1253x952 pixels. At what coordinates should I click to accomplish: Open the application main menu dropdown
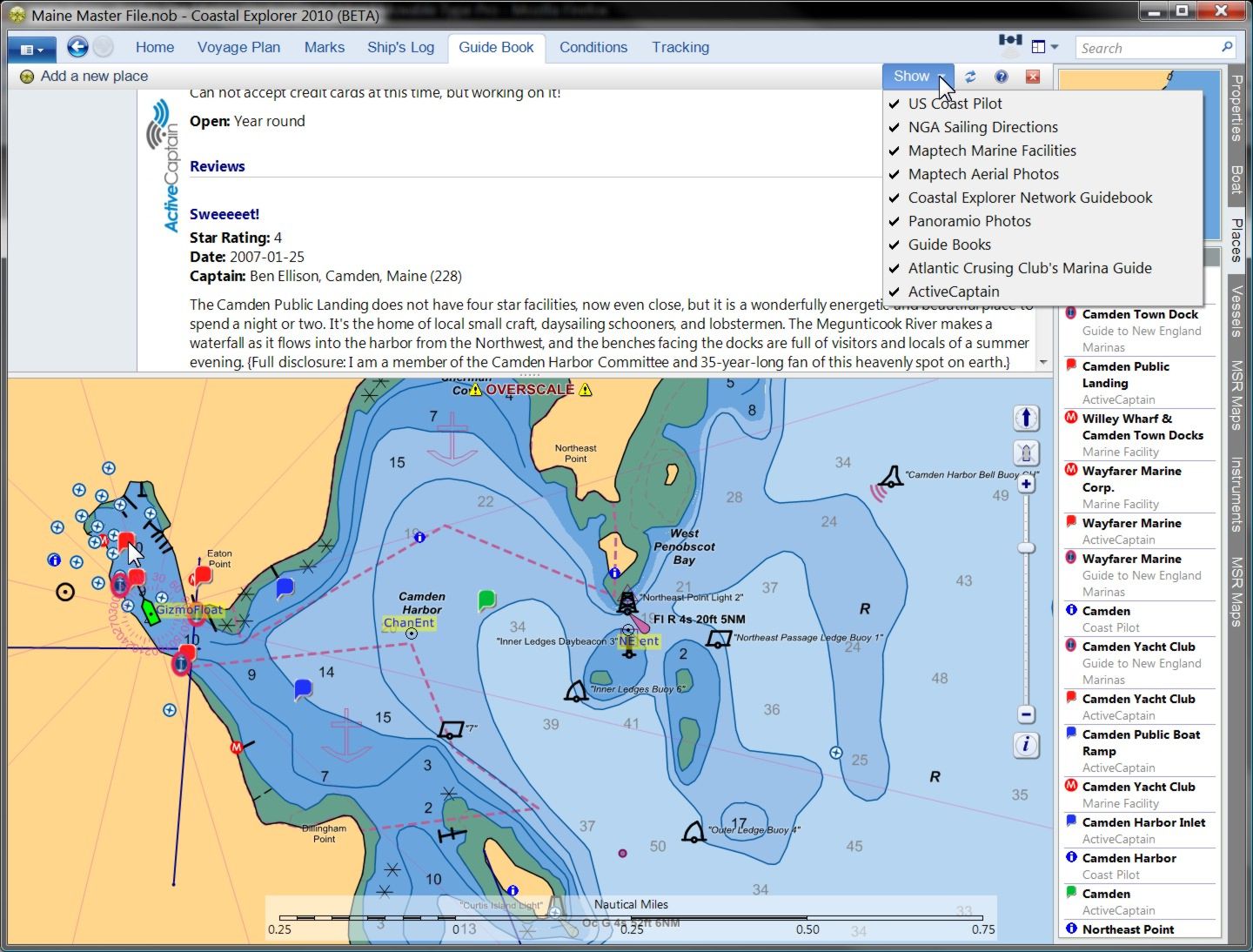(x=32, y=49)
